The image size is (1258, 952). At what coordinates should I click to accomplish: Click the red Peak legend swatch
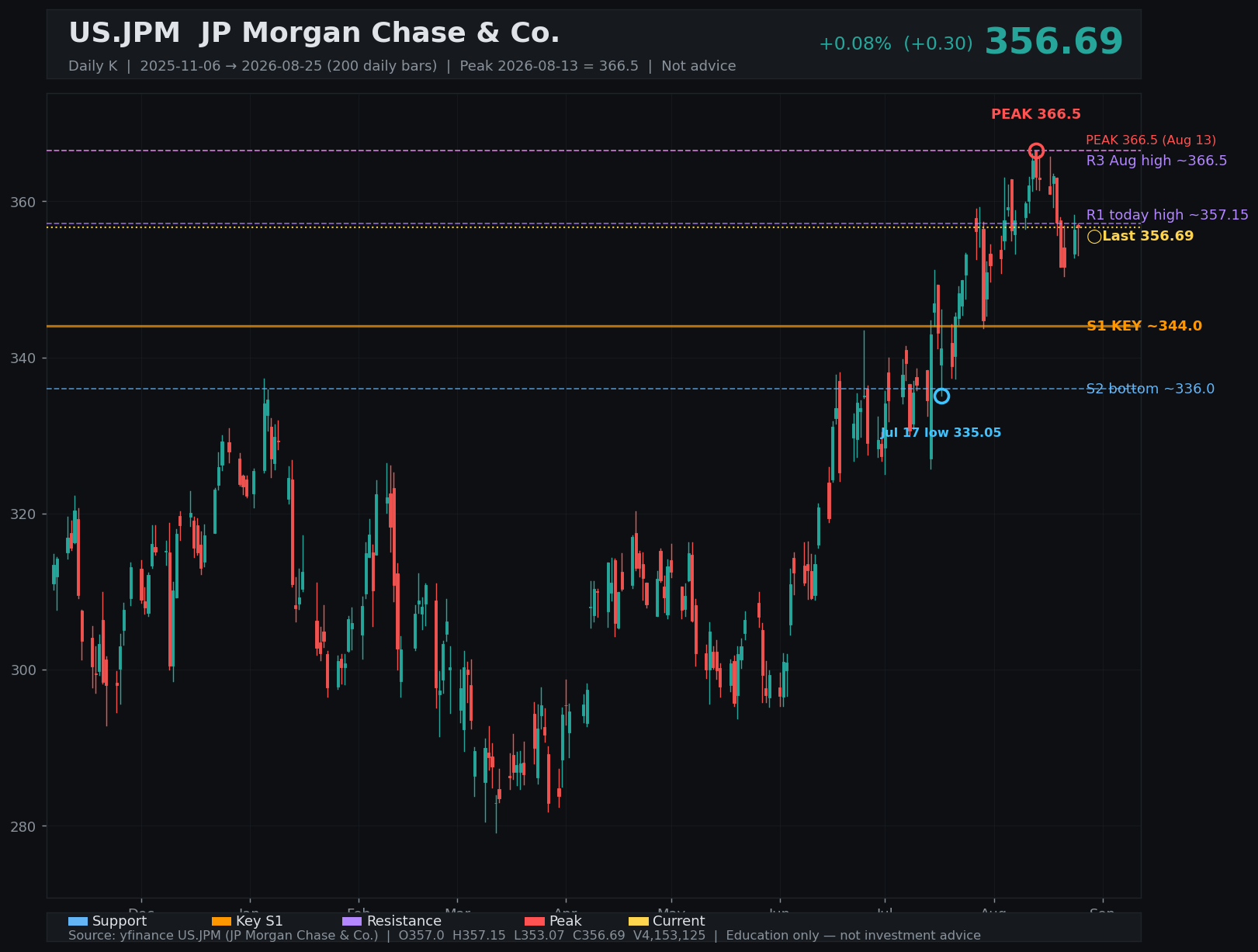click(x=535, y=921)
